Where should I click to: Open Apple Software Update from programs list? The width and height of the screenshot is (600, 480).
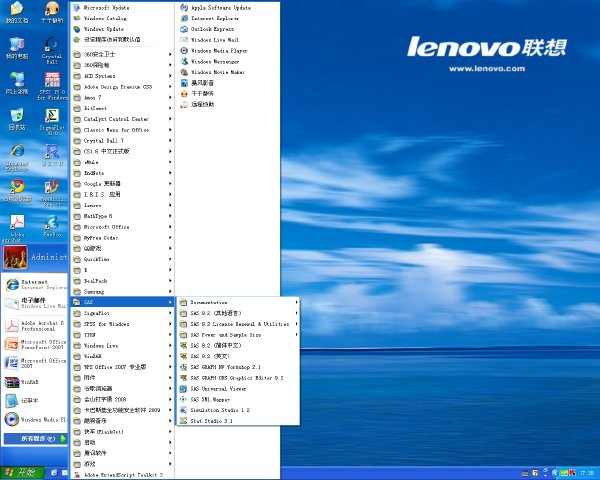coord(215,8)
